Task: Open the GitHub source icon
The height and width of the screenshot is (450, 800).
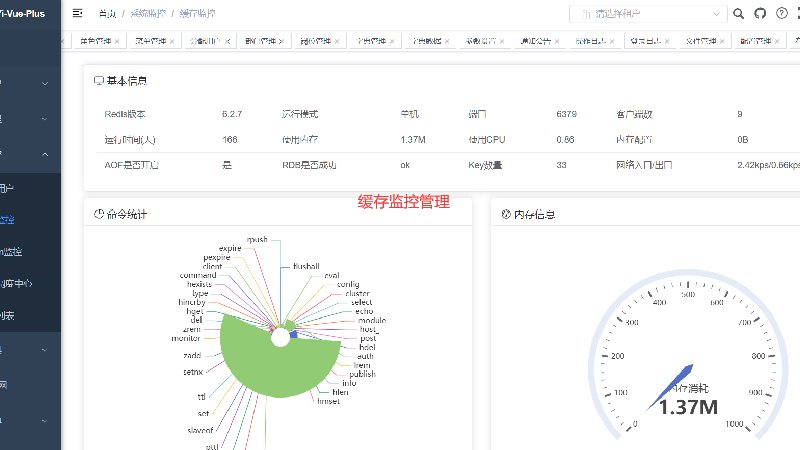Action: point(760,14)
